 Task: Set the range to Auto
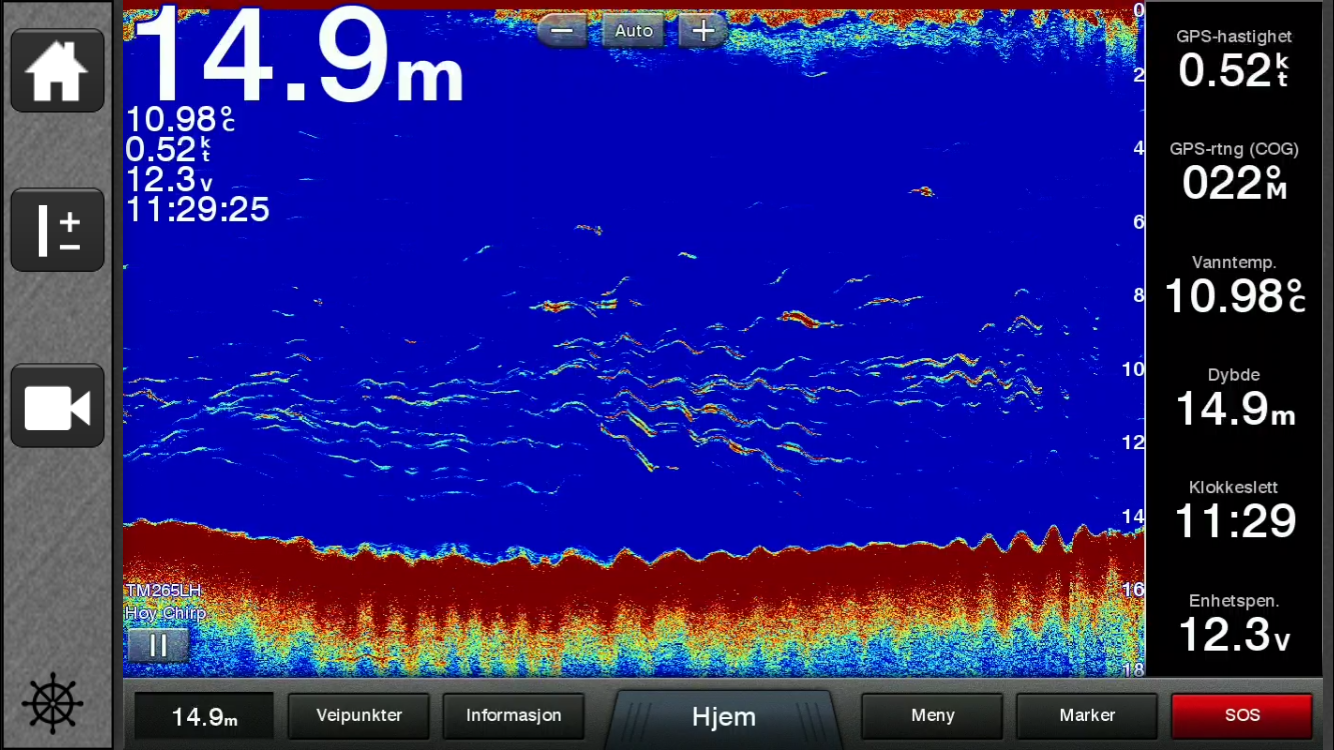tap(634, 31)
